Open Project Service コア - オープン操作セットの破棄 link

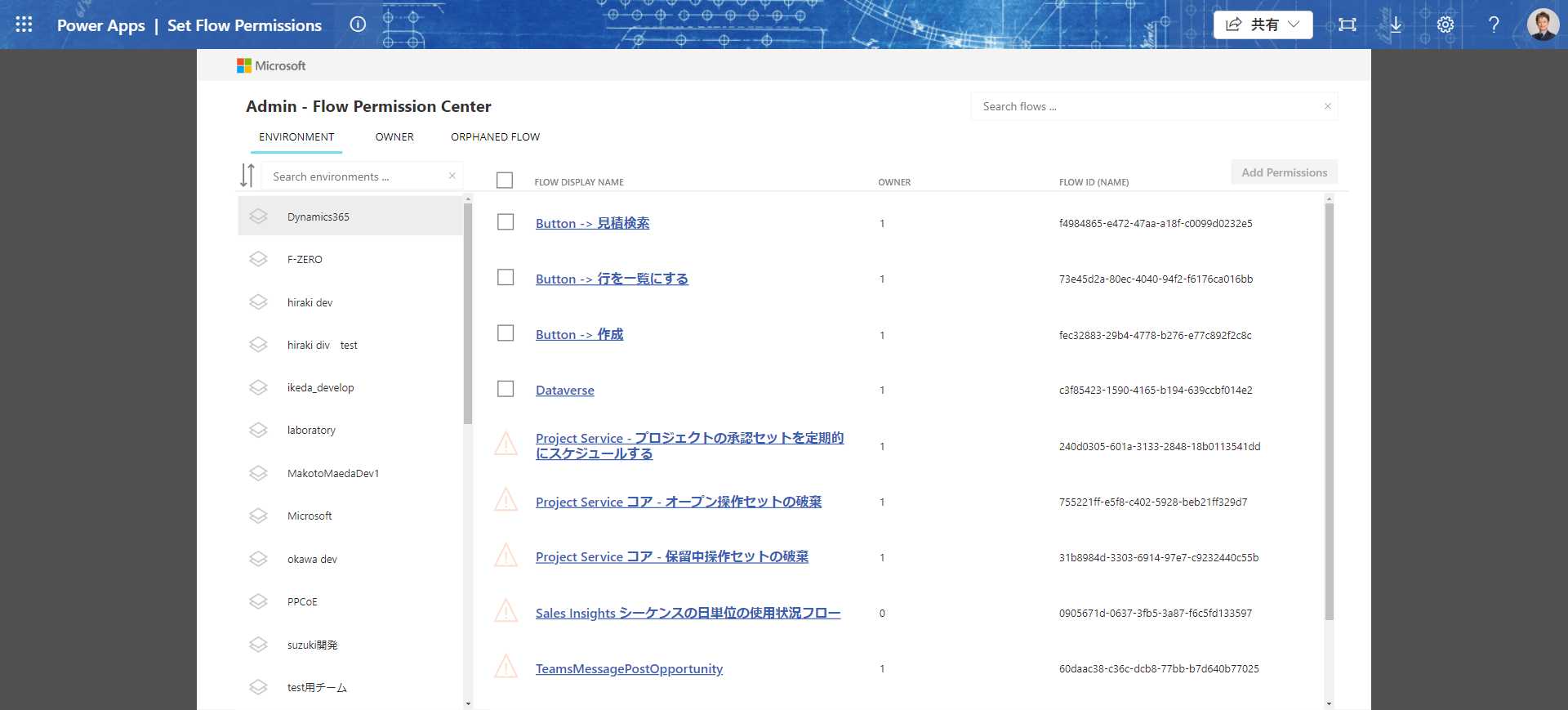pos(679,502)
